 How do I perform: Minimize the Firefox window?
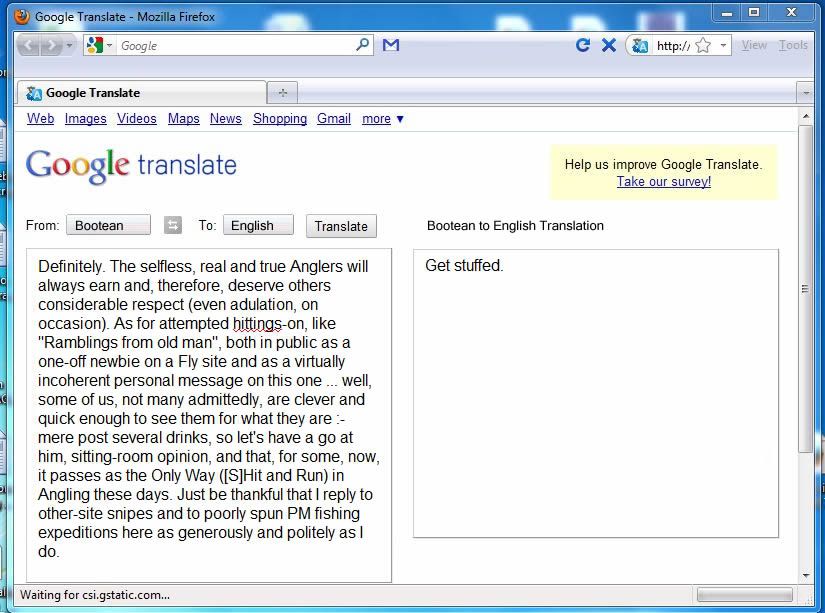coord(727,13)
